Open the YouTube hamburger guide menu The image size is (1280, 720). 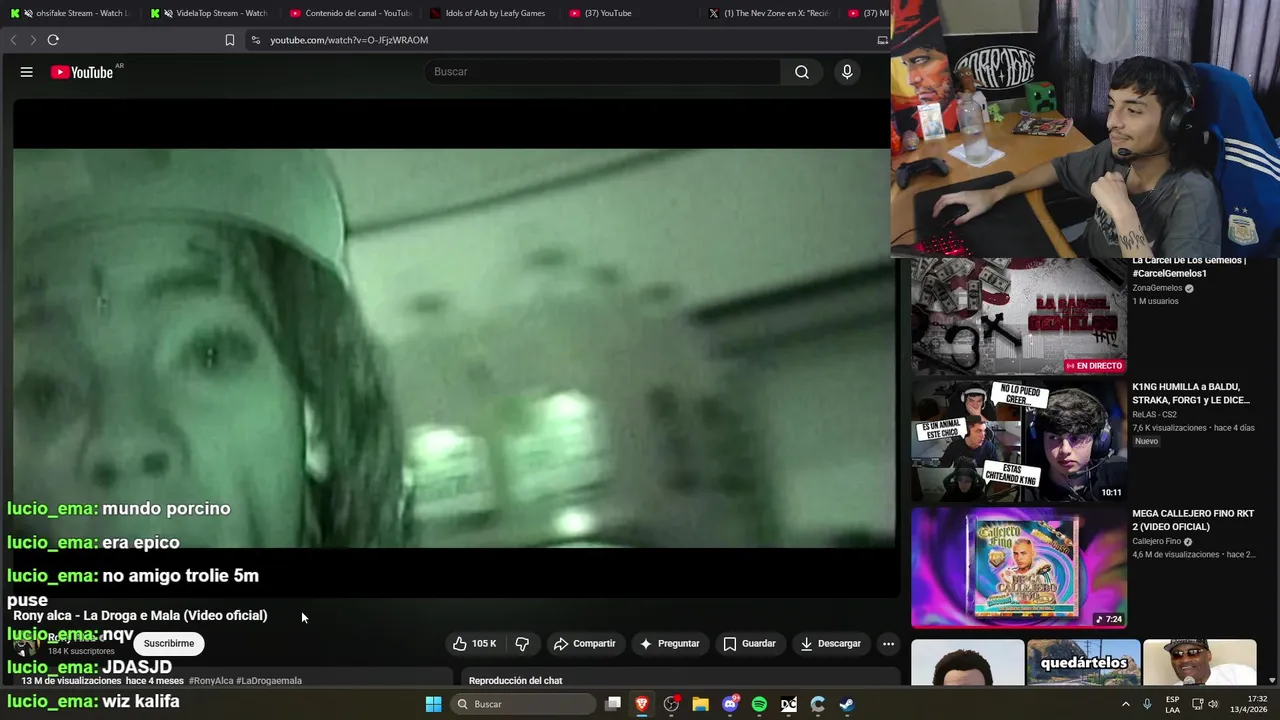pos(27,72)
